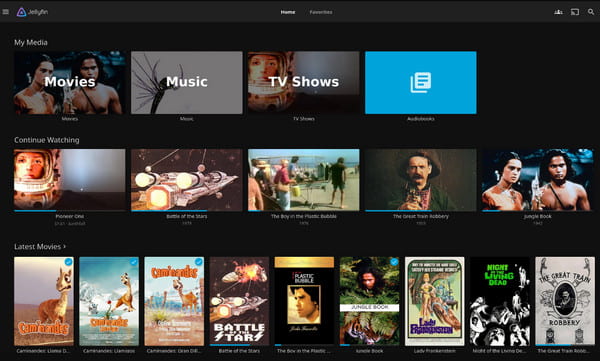Open the SyncPlay group icon
This screenshot has height=361, width=600.
point(558,12)
